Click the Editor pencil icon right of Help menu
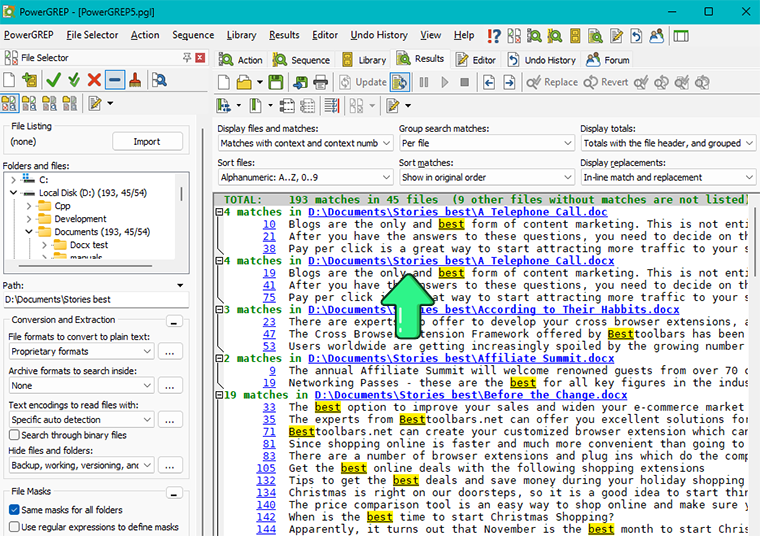 tap(616, 36)
